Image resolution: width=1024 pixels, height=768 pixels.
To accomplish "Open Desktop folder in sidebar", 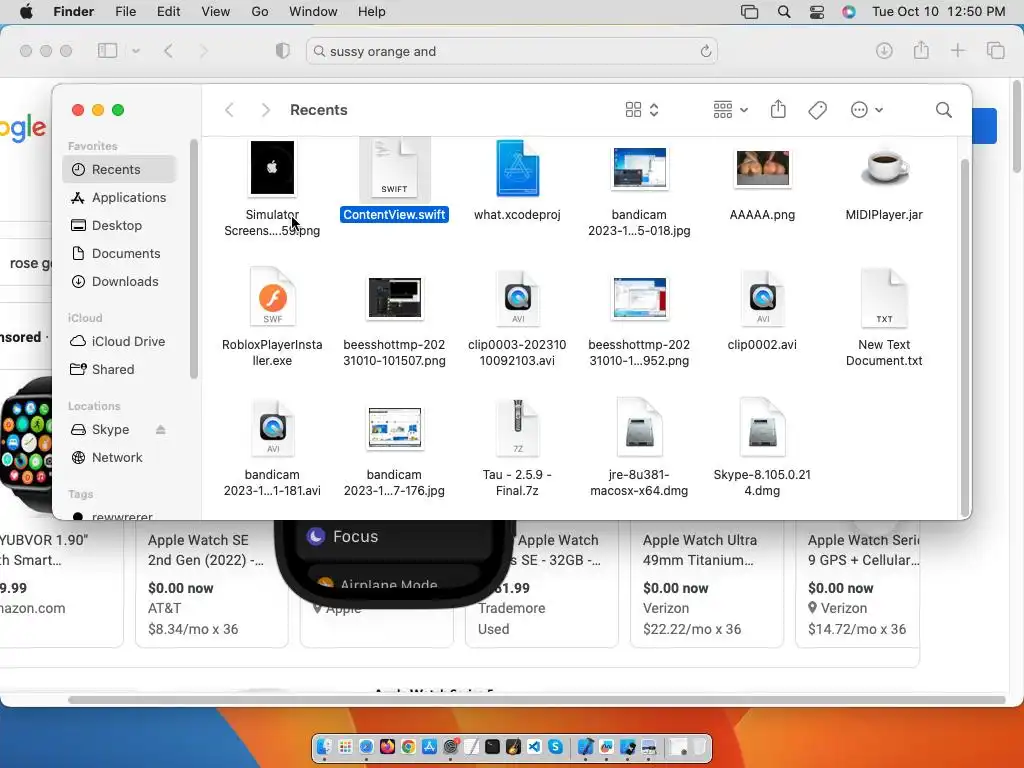I will click(x=120, y=225).
